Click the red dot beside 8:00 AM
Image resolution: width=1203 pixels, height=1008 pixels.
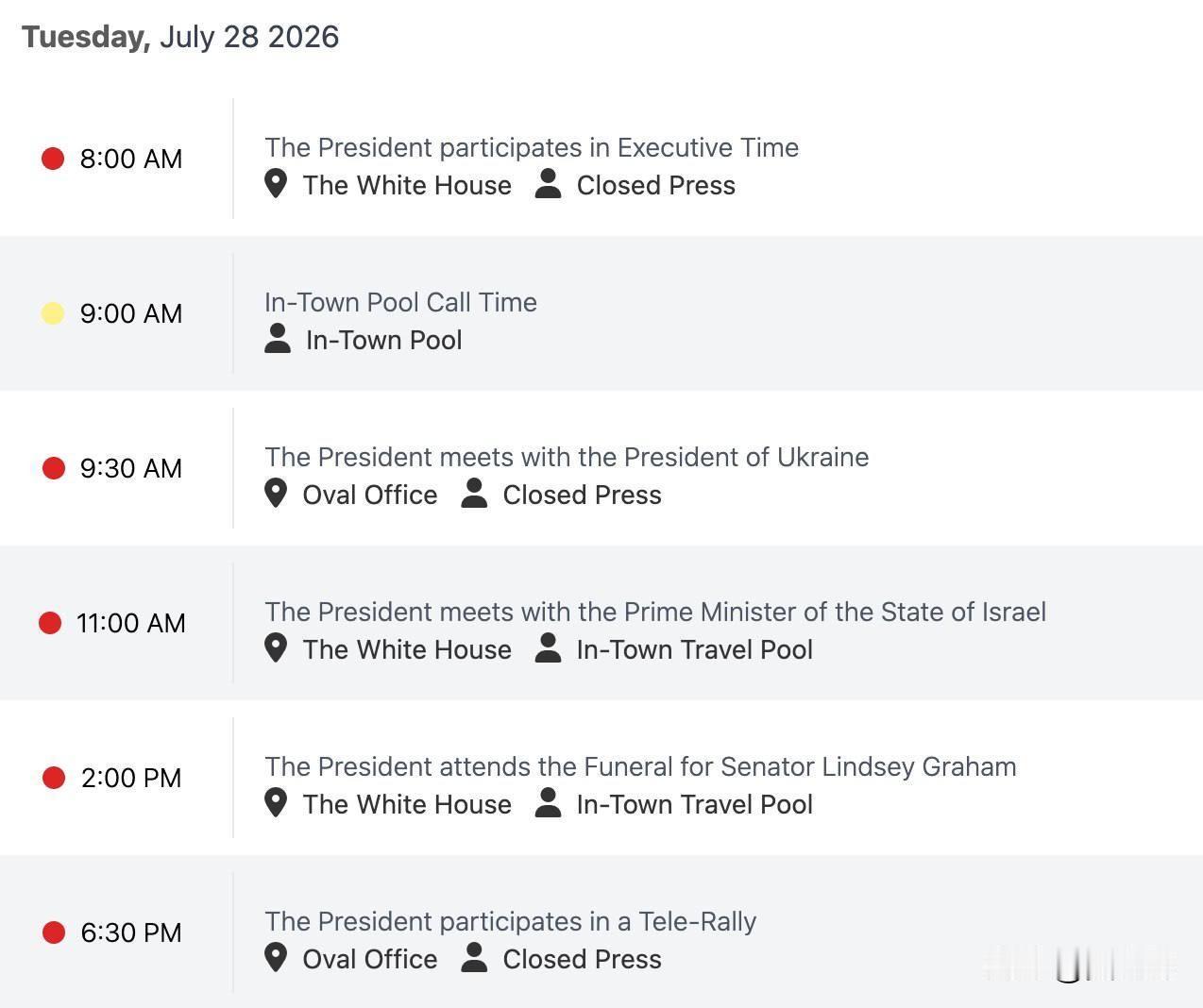[53, 159]
